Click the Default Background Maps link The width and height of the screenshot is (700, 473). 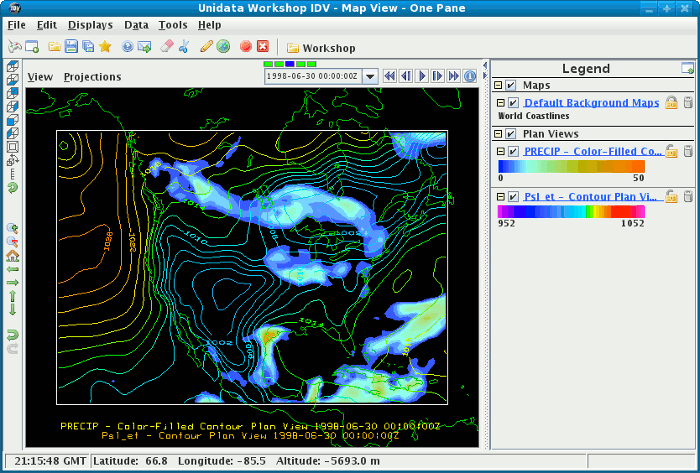click(x=592, y=103)
